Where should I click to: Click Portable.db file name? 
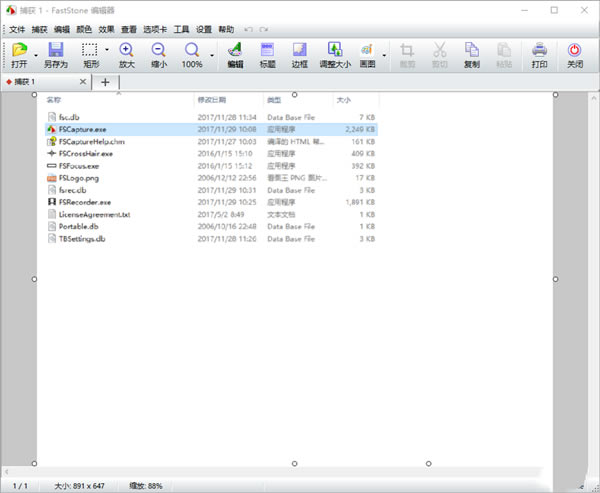click(x=78, y=227)
